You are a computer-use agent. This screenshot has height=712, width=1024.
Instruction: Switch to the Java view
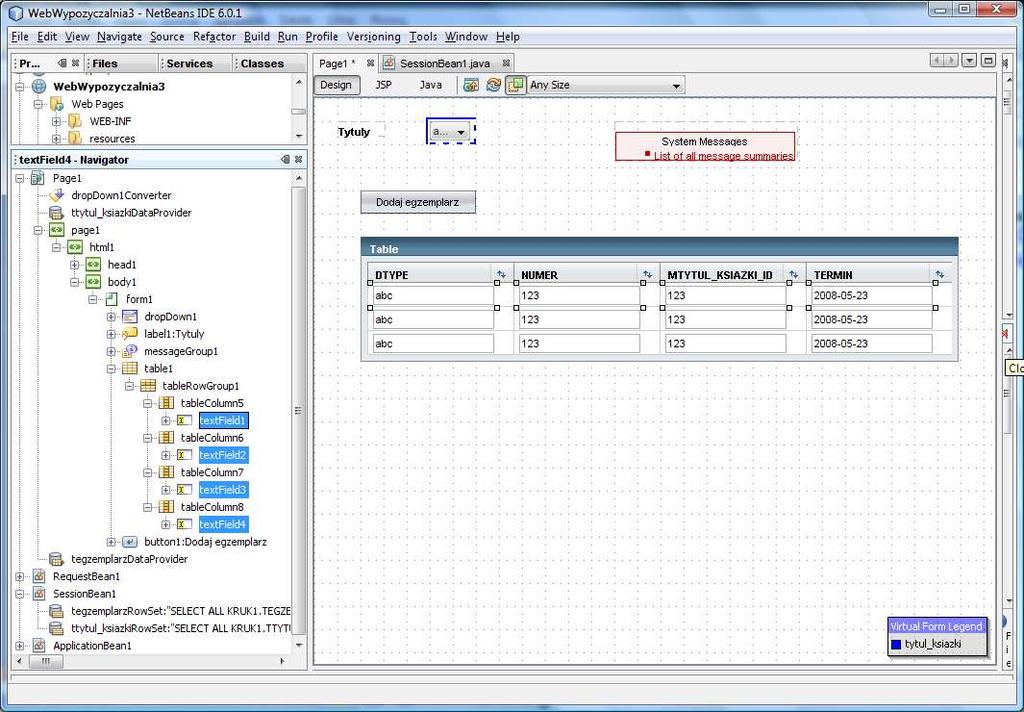click(430, 85)
